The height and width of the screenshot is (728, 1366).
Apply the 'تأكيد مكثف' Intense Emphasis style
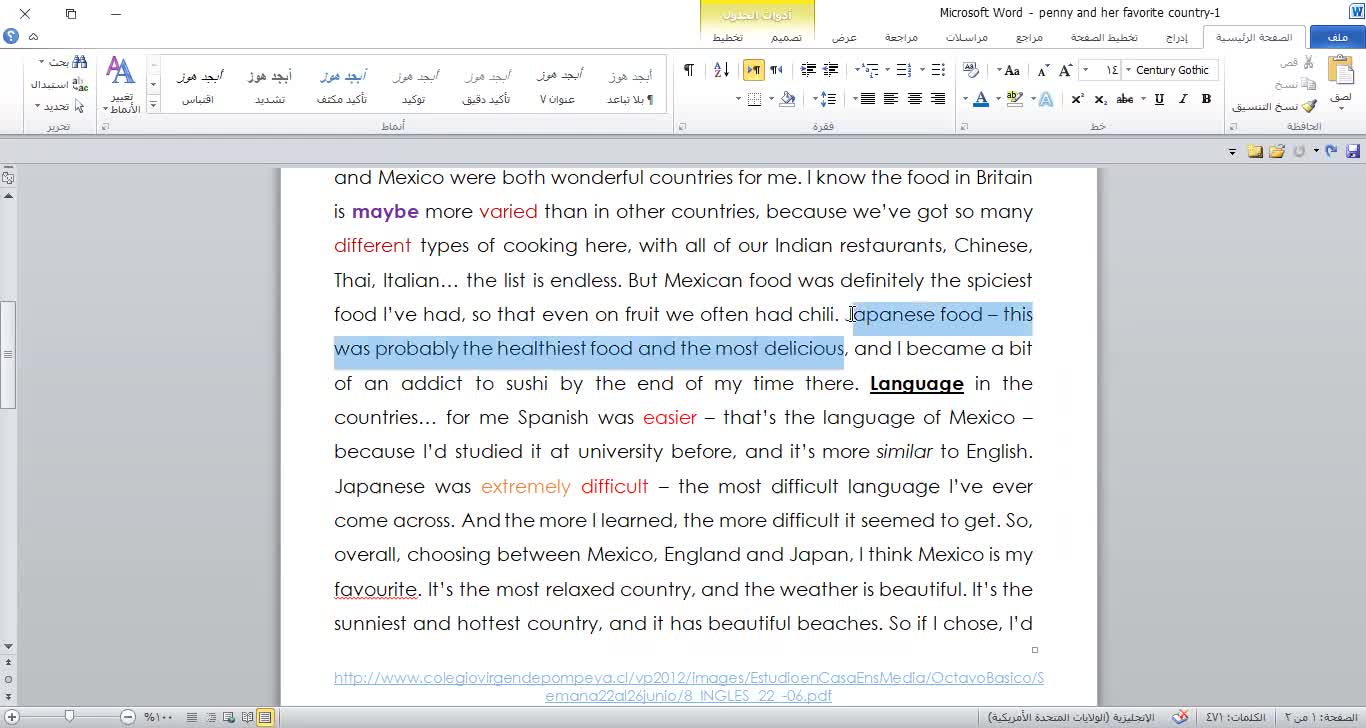(x=342, y=87)
